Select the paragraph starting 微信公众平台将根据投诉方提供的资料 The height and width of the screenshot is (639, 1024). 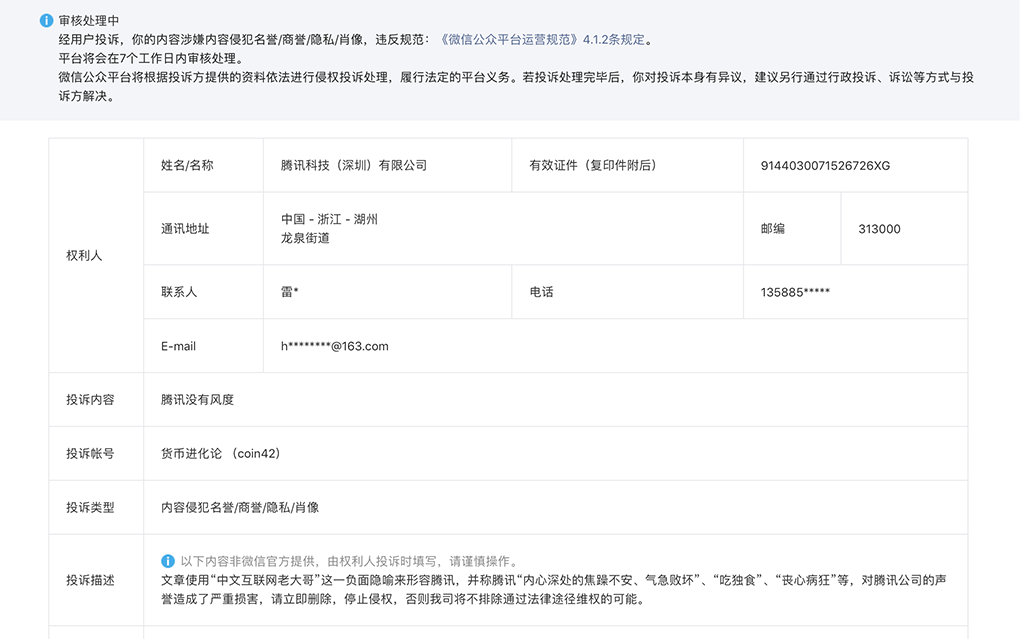pos(516,87)
